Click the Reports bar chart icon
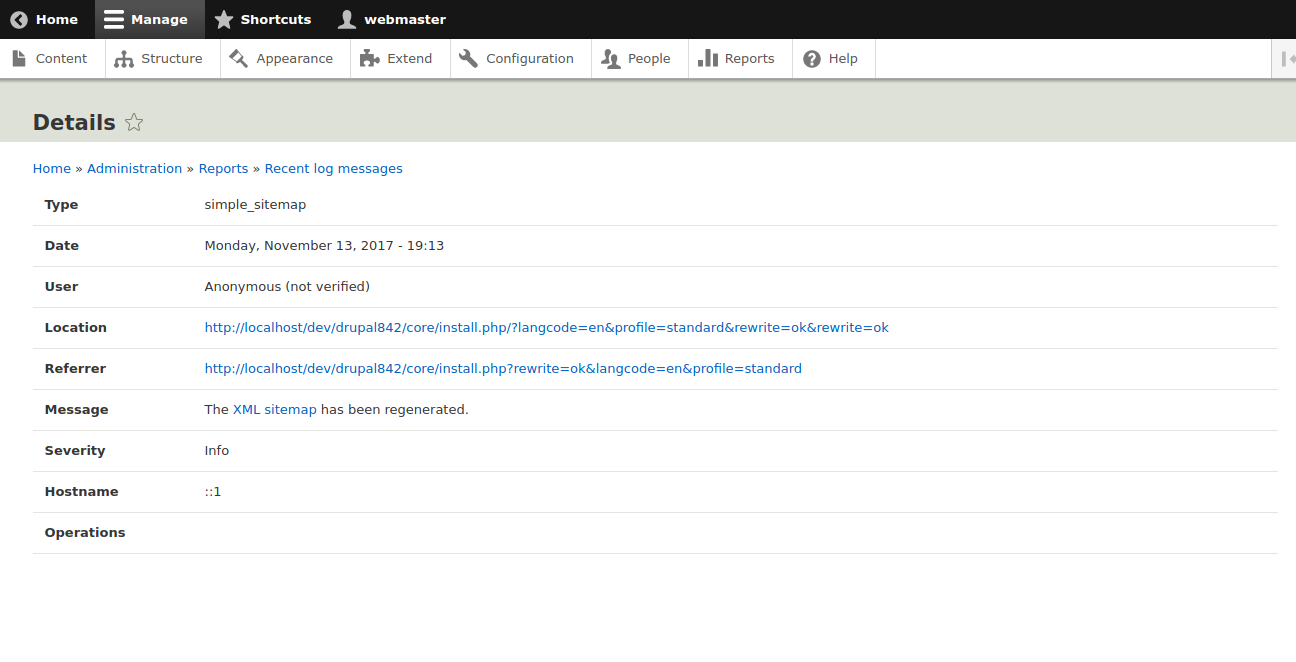1296x662 pixels. tap(708, 58)
